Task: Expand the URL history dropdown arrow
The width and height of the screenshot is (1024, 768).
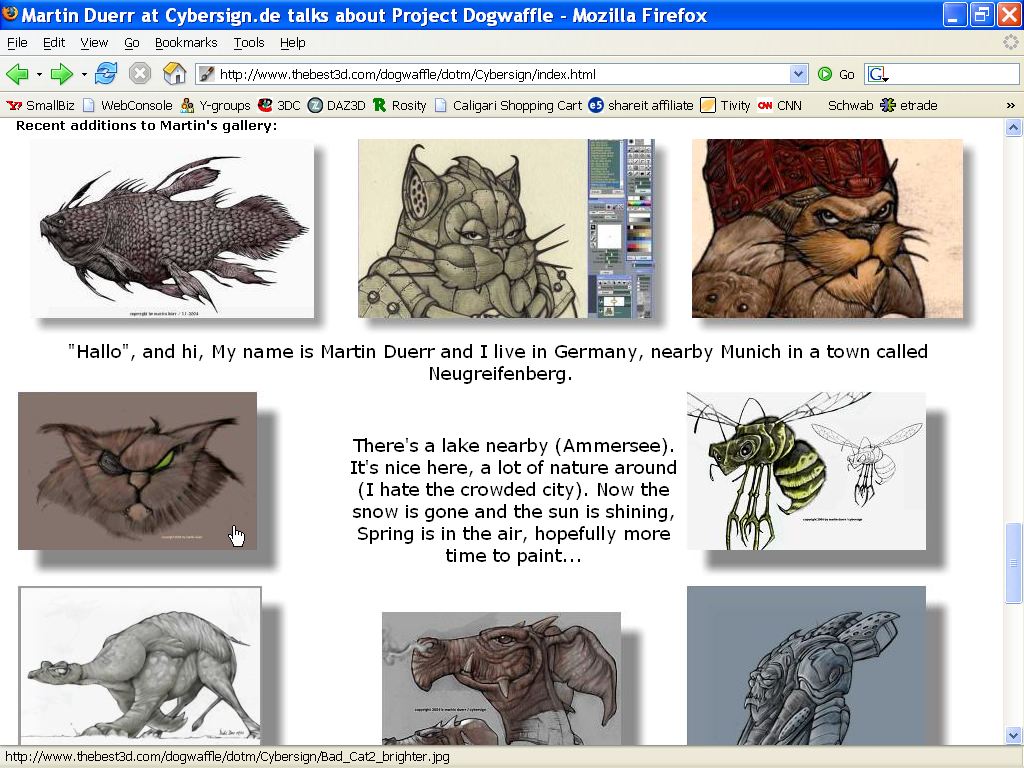Action: [x=798, y=74]
